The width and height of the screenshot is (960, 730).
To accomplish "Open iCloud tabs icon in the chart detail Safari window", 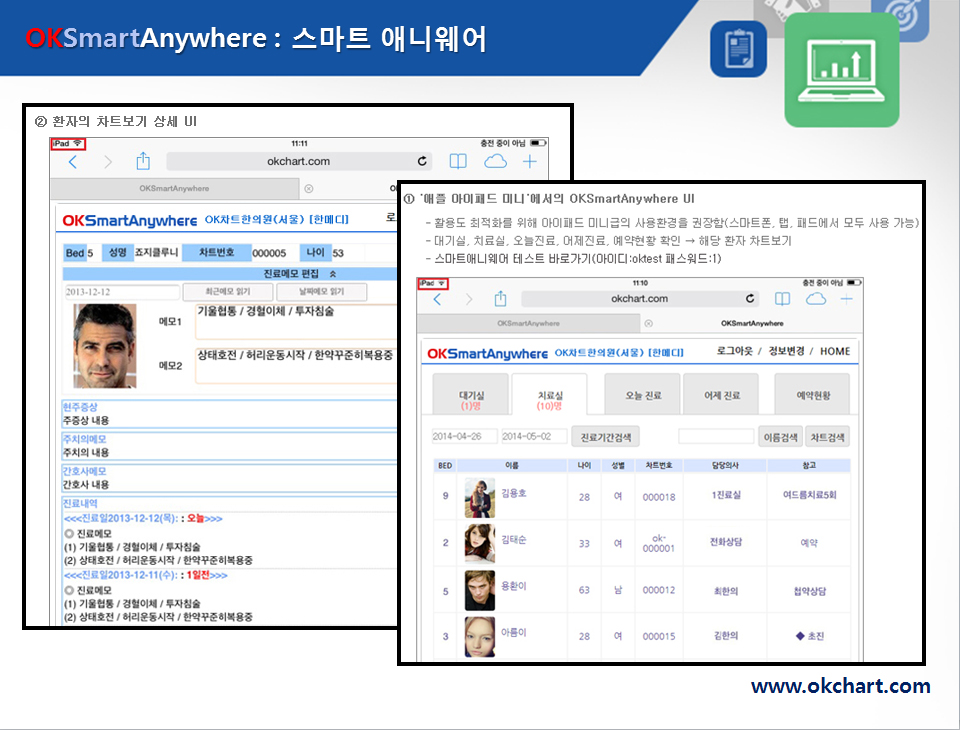I will 495,161.
